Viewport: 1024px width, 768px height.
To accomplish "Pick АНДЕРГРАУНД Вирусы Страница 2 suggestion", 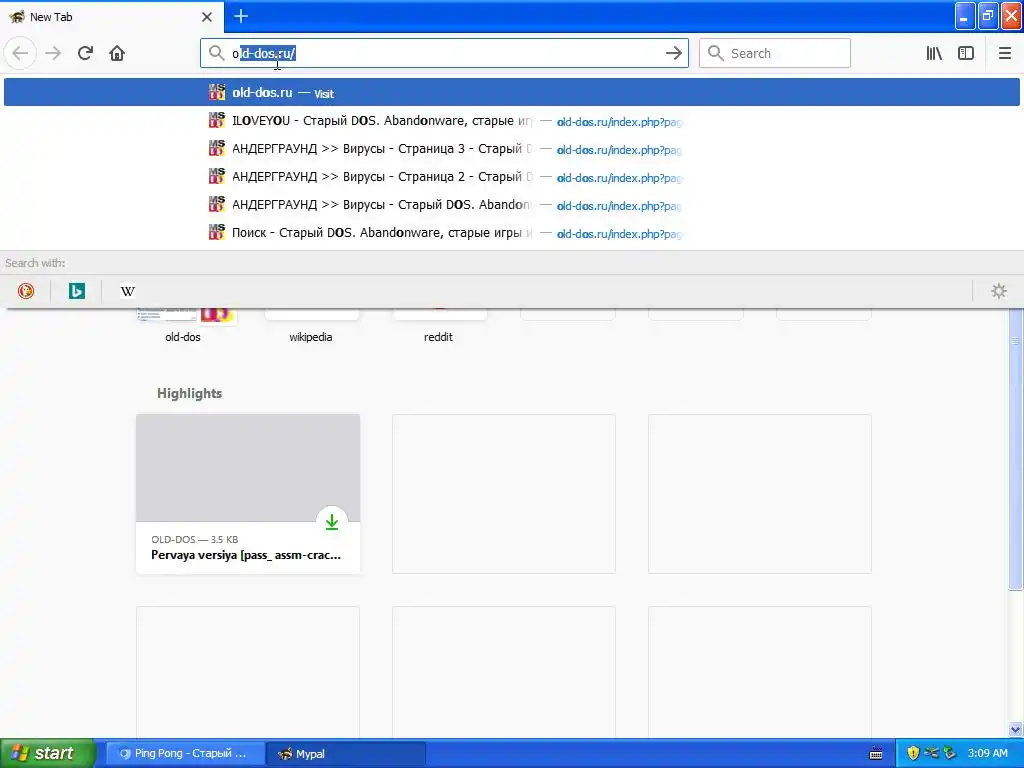I will pos(511,177).
